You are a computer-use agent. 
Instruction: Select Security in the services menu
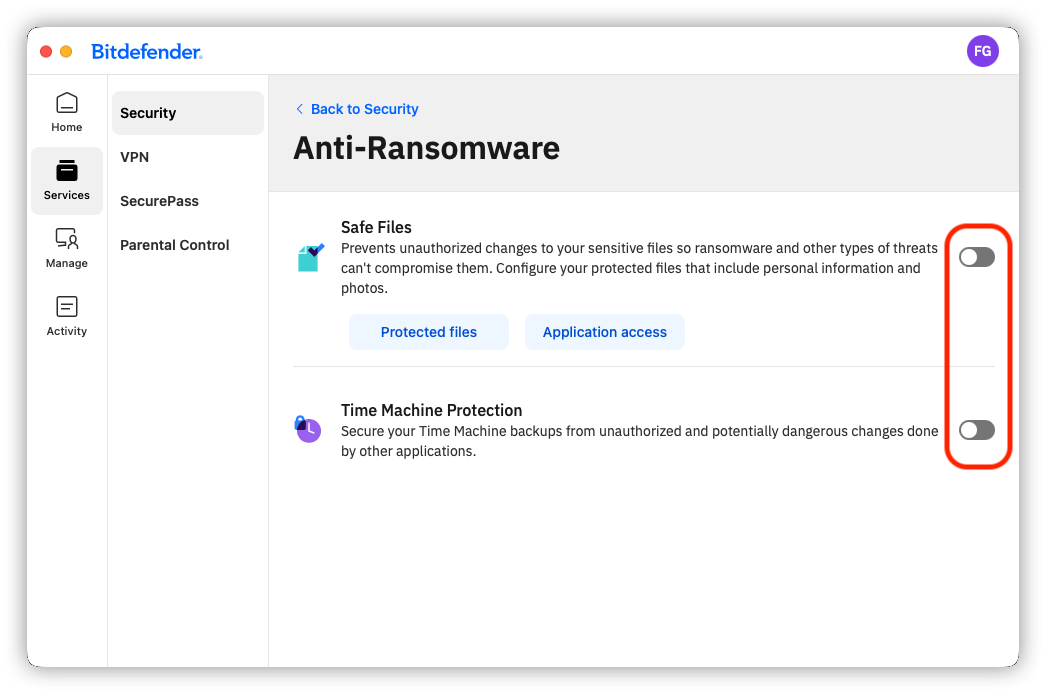pyautogui.click(x=188, y=113)
